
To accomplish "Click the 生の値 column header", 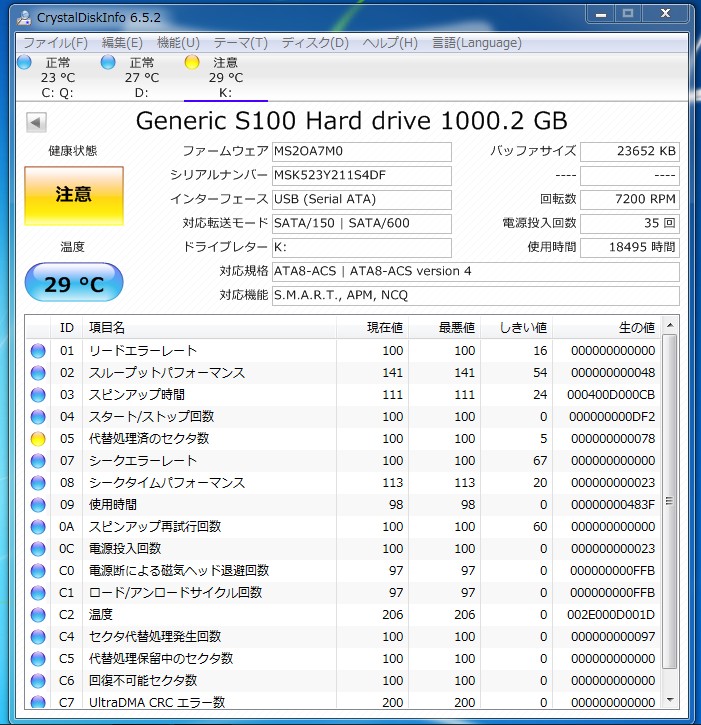I will tap(607, 328).
